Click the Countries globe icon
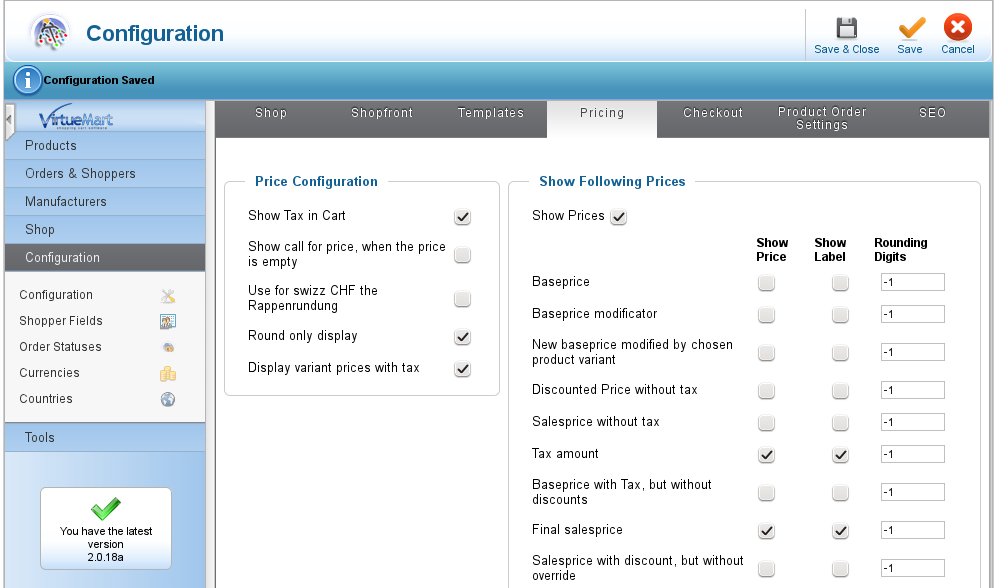Image resolution: width=999 pixels, height=588 pixels. coord(168,399)
